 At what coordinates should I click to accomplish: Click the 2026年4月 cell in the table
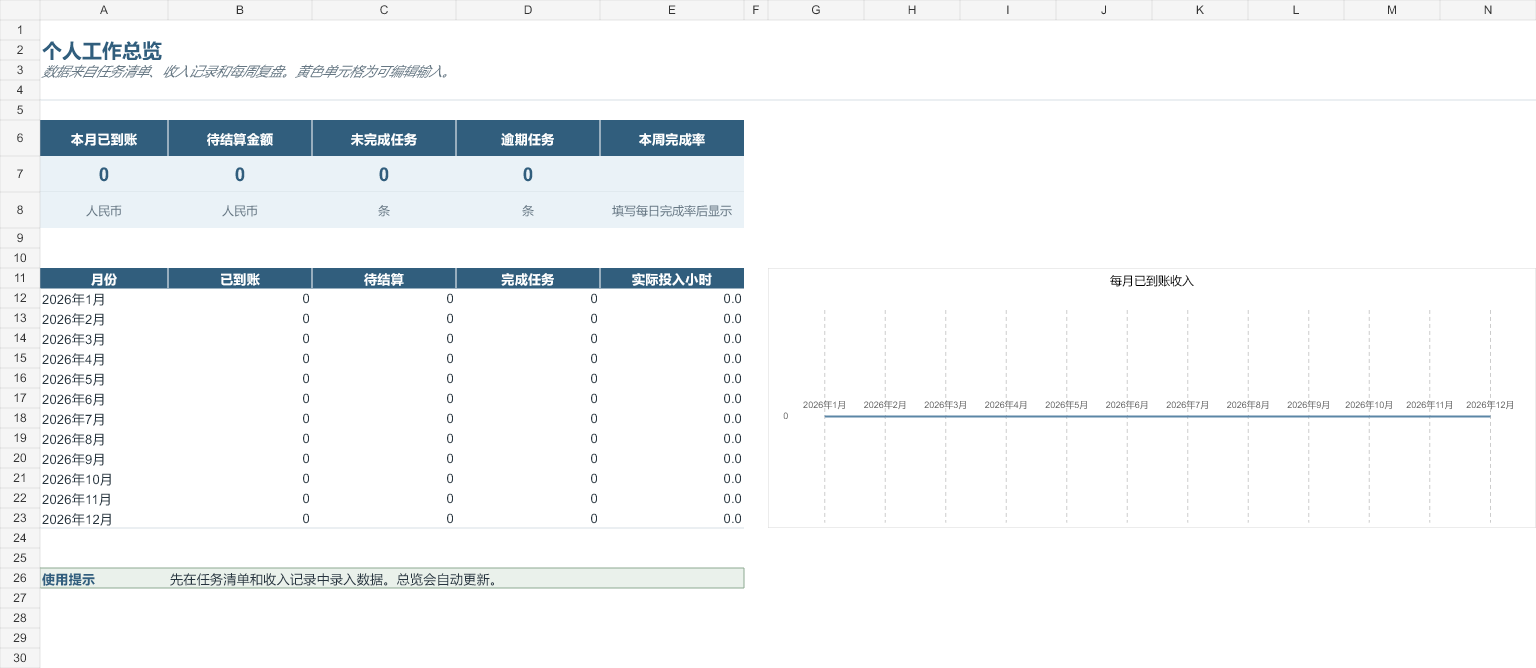point(104,359)
